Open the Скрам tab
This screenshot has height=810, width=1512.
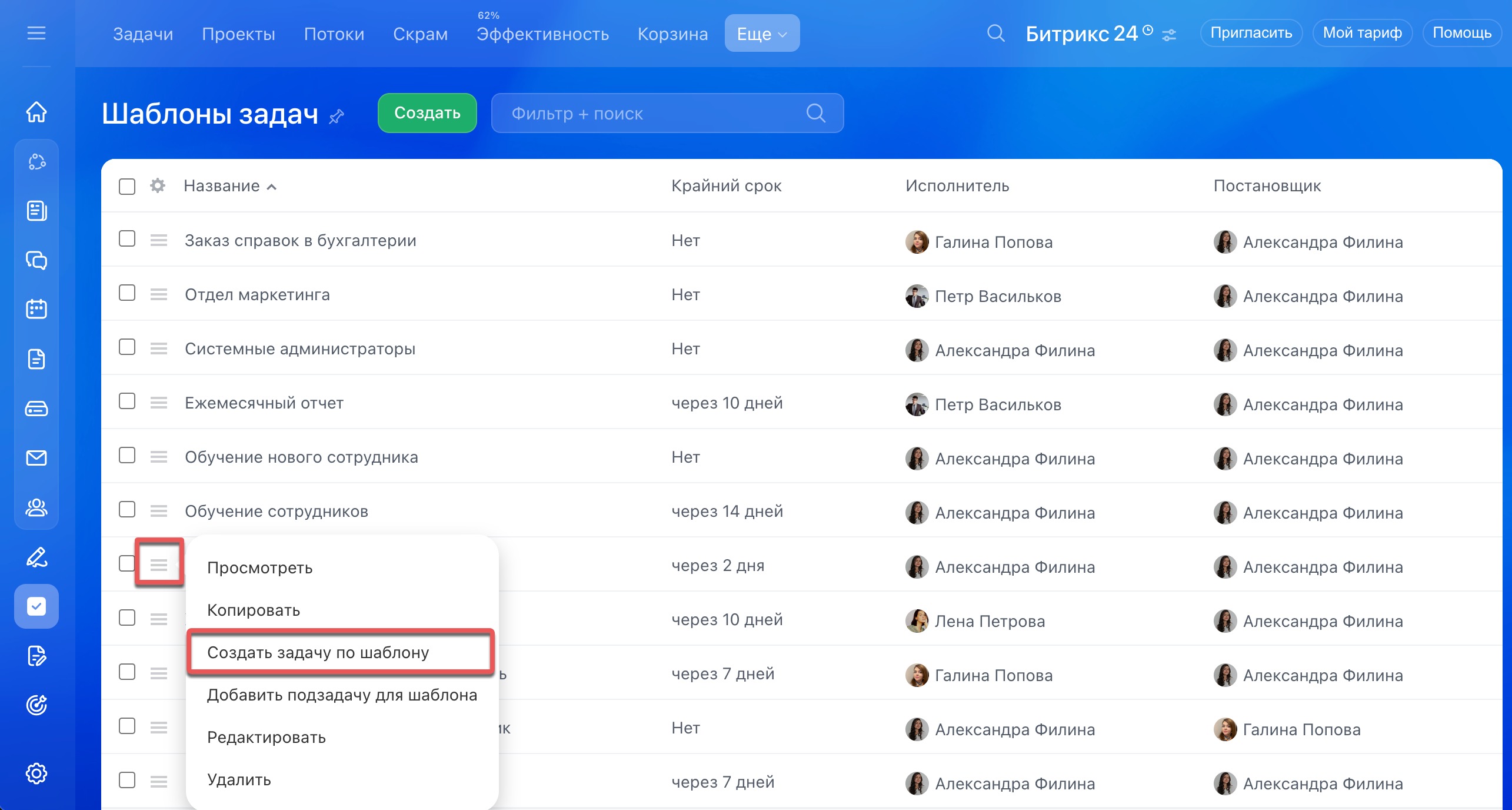[x=420, y=34]
